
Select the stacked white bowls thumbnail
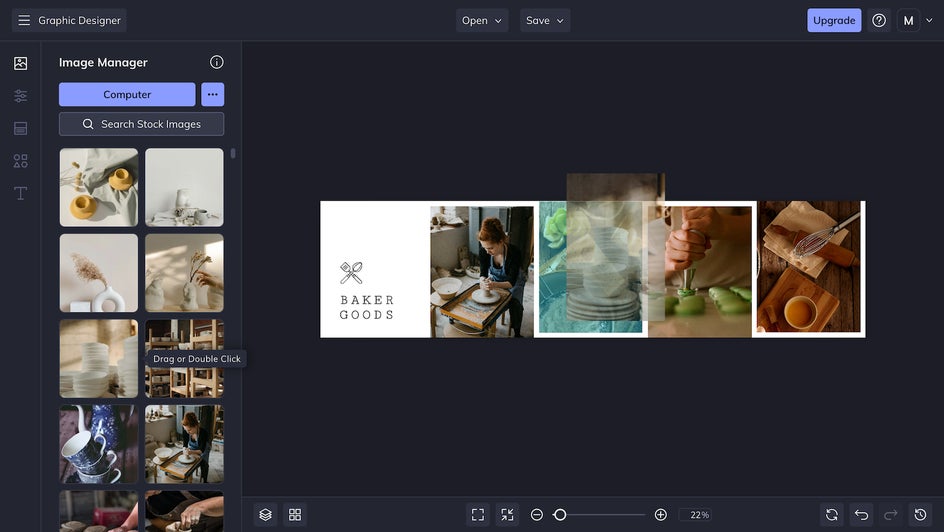[99, 358]
